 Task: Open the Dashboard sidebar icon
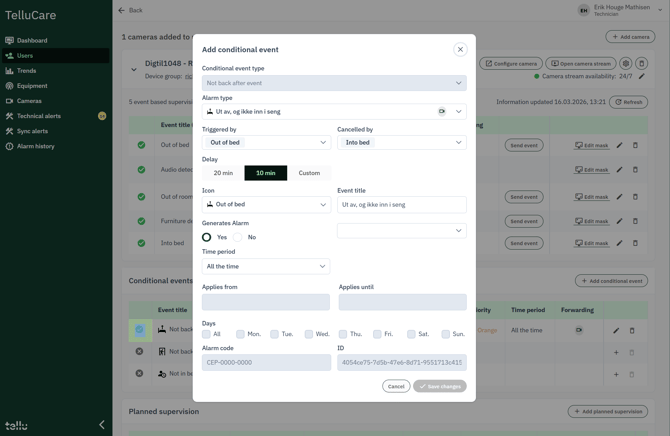[x=10, y=41]
